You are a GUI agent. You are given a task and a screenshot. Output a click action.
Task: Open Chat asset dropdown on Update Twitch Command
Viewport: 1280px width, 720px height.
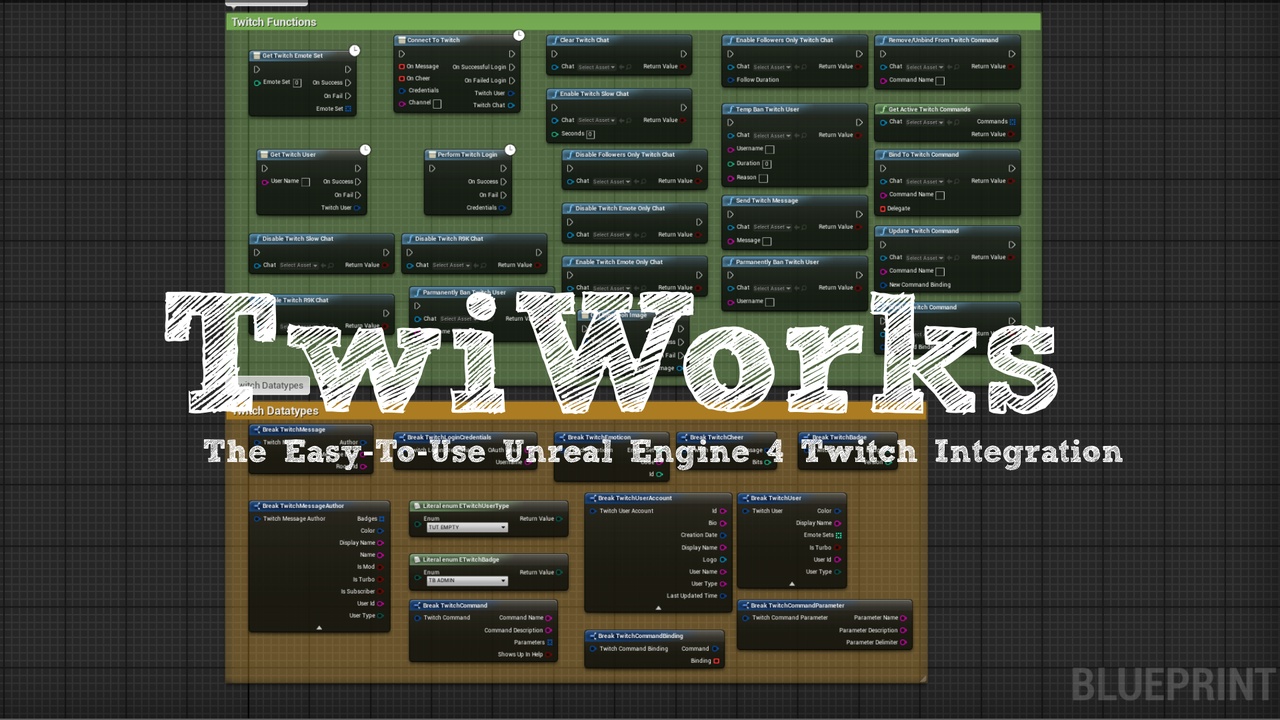click(925, 257)
